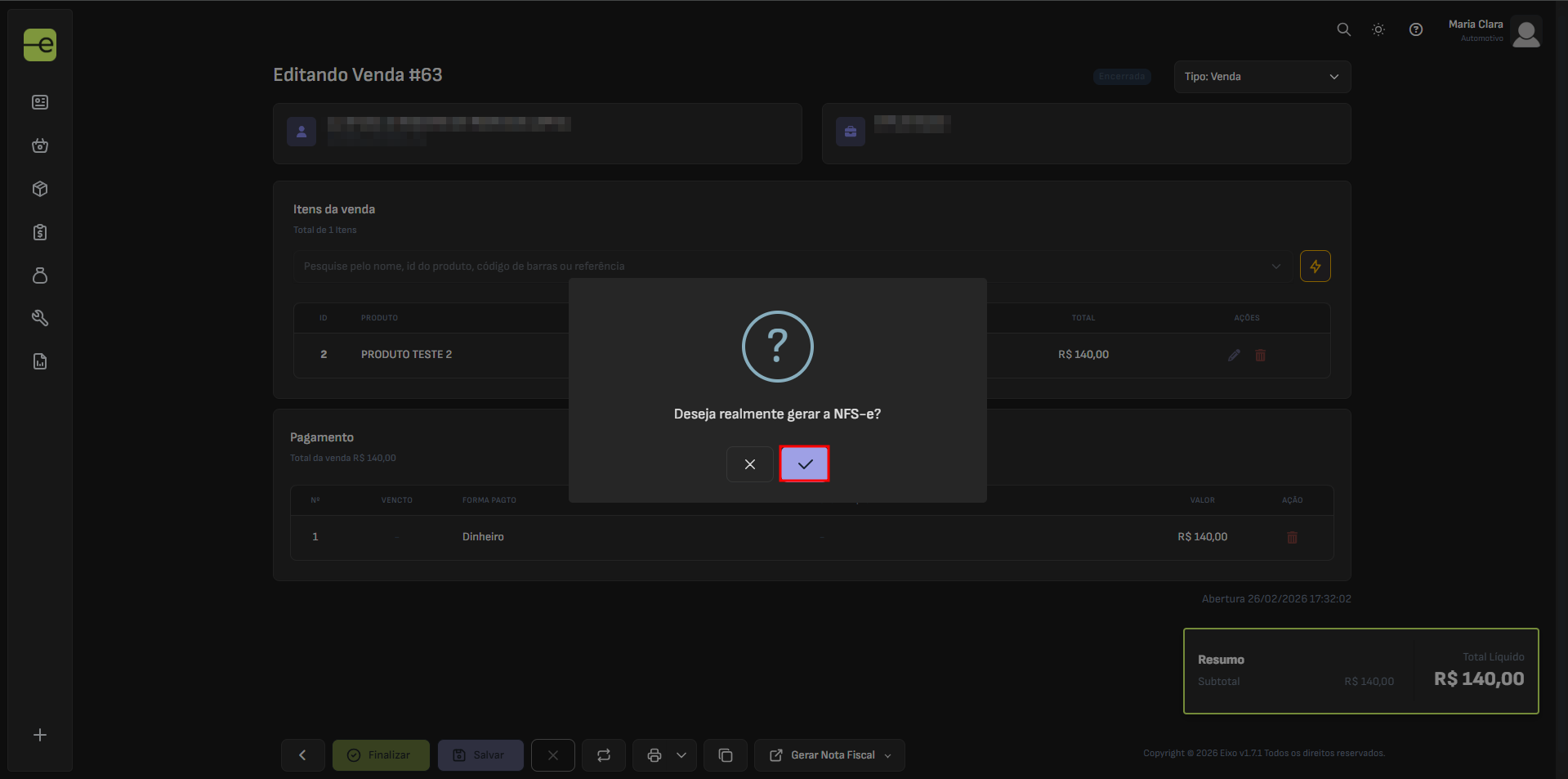1568x779 pixels.
Task: Open the wrench tools sidebar icon
Action: click(x=40, y=318)
